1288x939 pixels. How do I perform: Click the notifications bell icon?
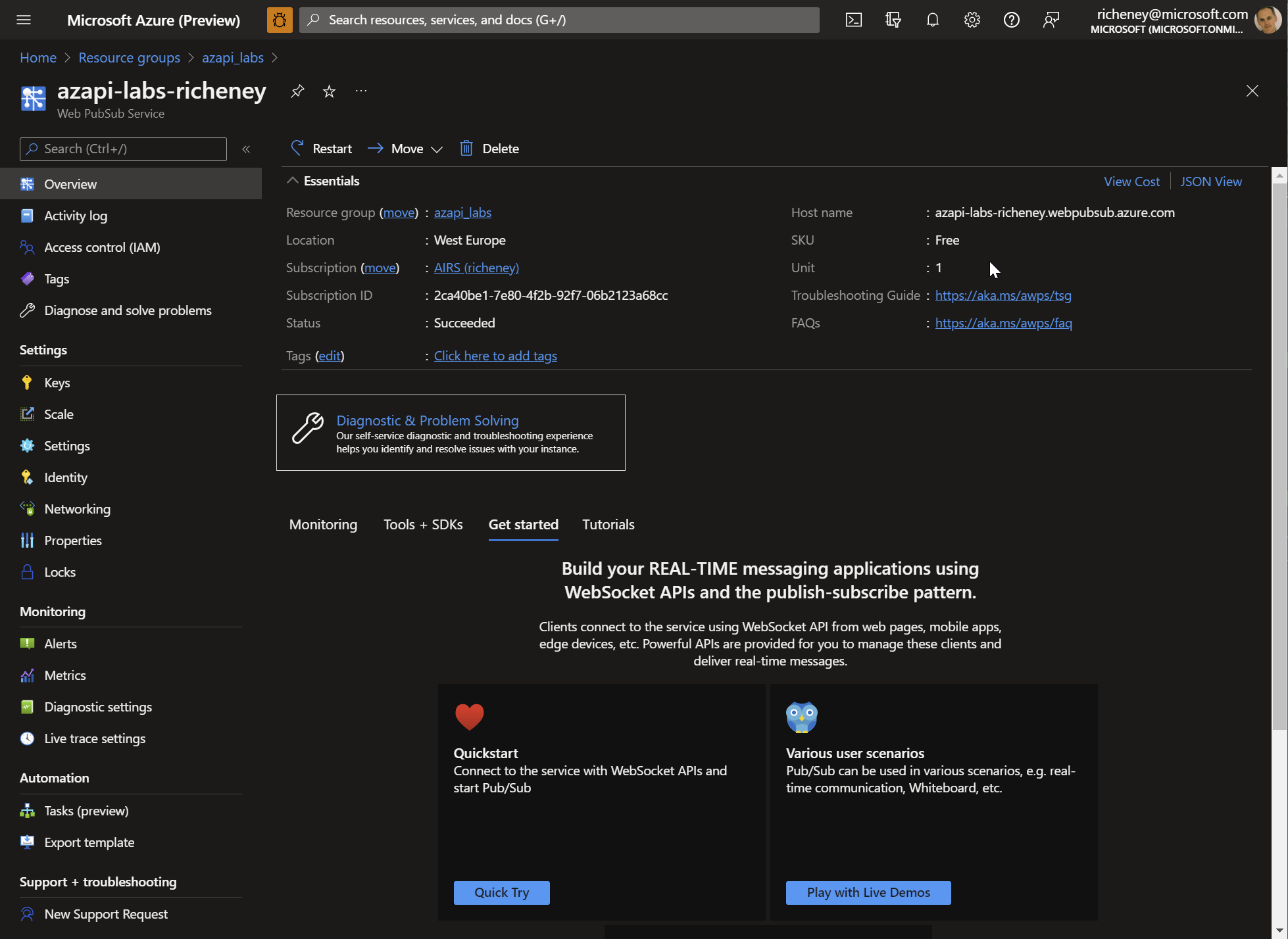coord(932,20)
